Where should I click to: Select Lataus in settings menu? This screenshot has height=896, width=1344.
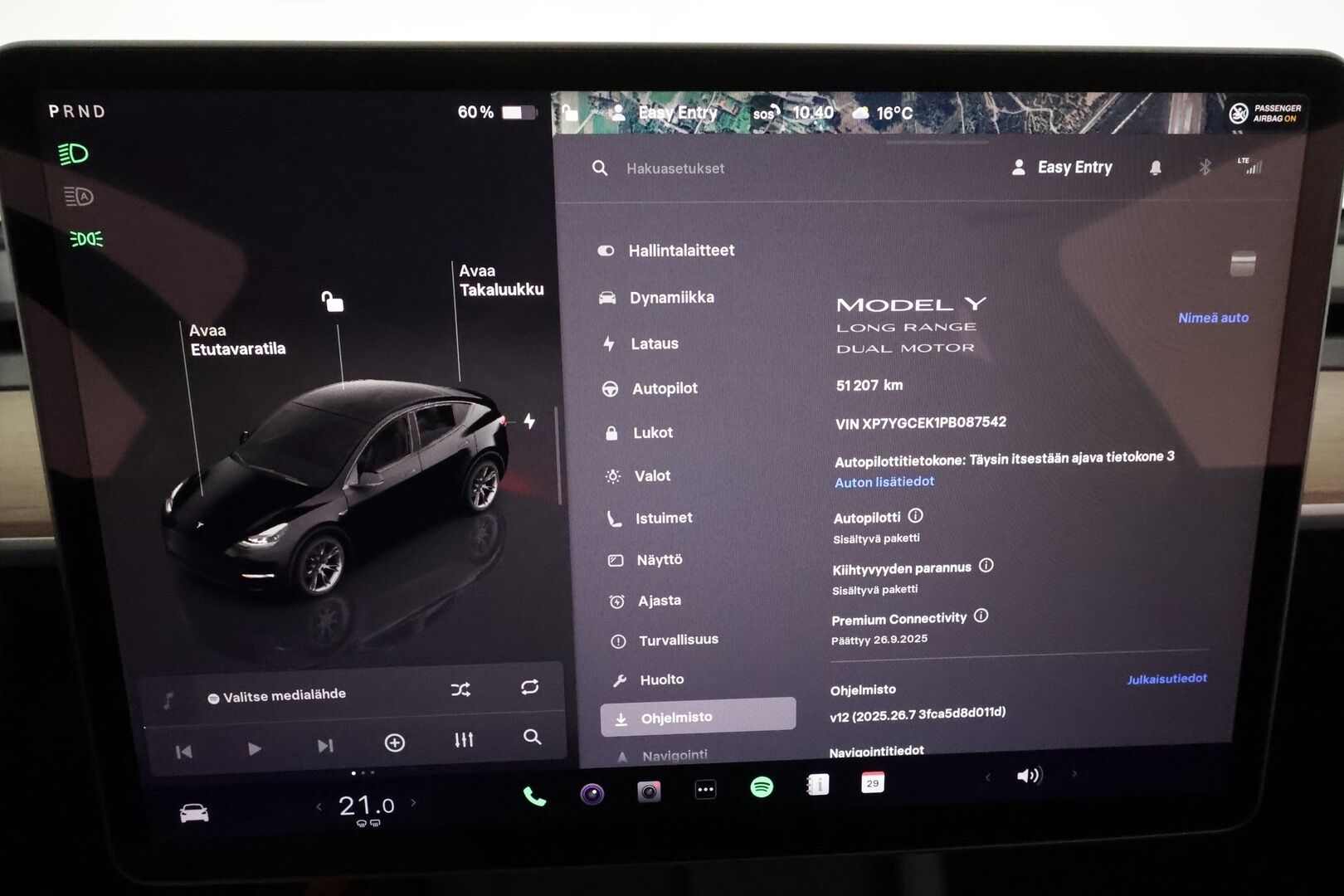coord(654,343)
